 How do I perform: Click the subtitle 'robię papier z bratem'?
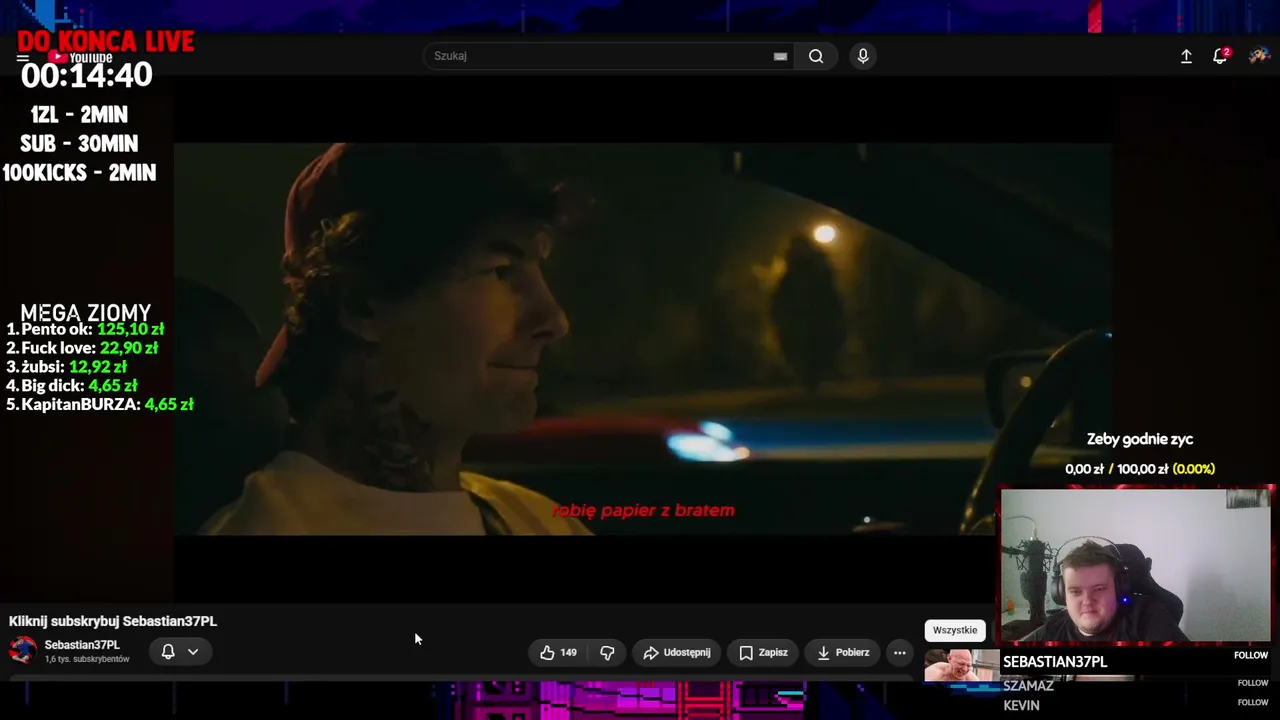[643, 511]
